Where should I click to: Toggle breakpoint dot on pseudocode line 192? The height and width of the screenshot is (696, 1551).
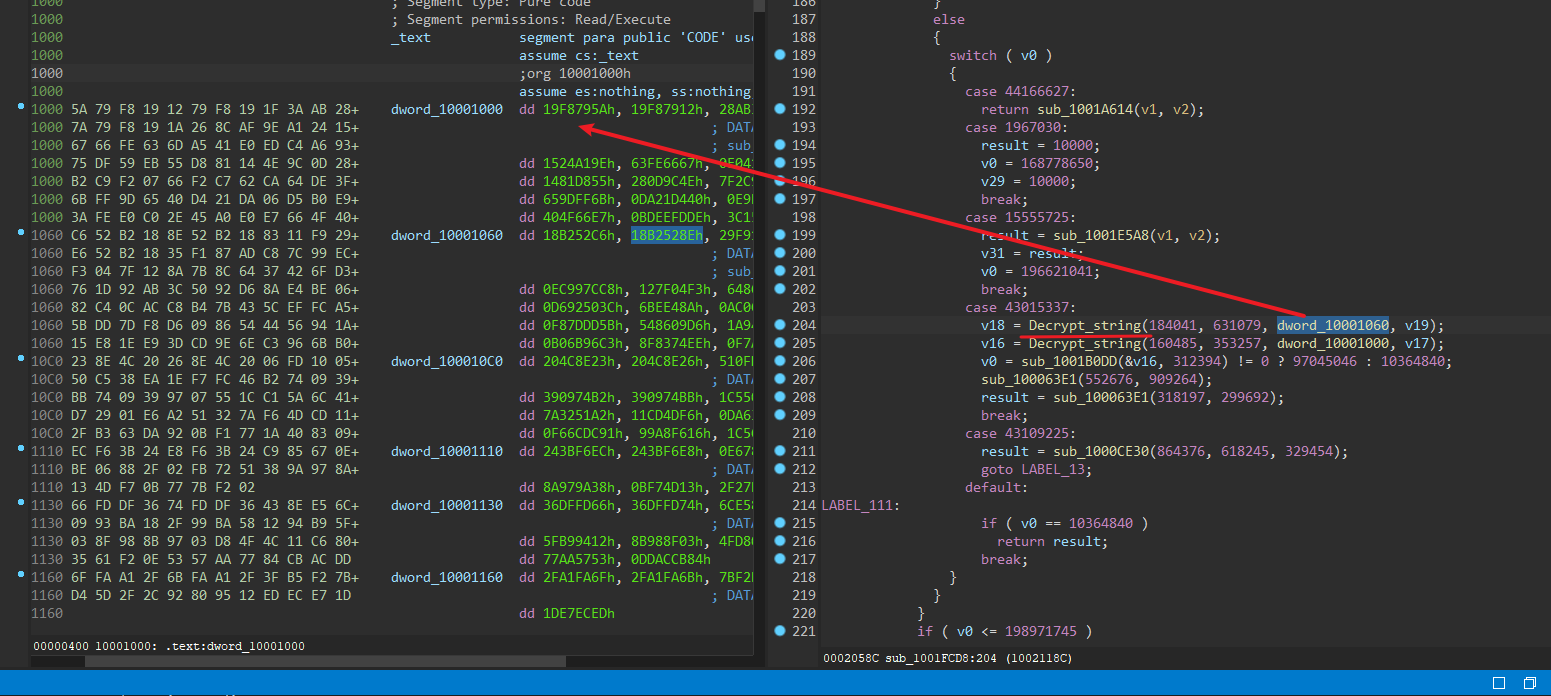click(780, 109)
